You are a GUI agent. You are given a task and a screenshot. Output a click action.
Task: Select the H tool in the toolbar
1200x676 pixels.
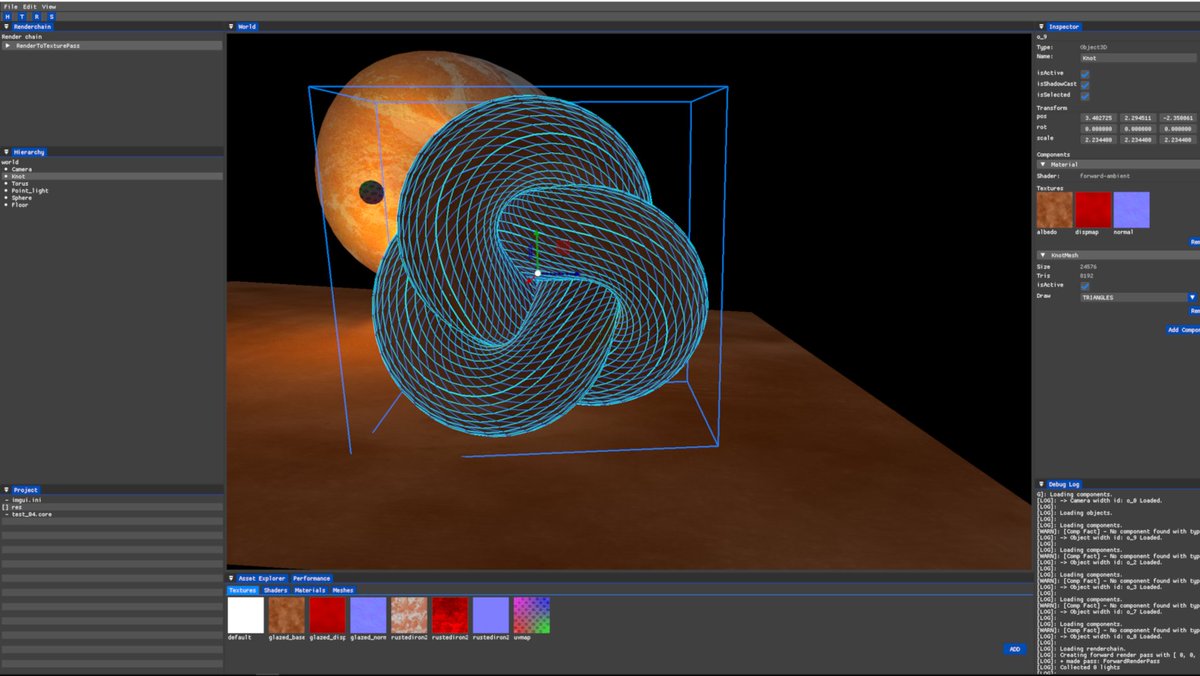[9, 17]
